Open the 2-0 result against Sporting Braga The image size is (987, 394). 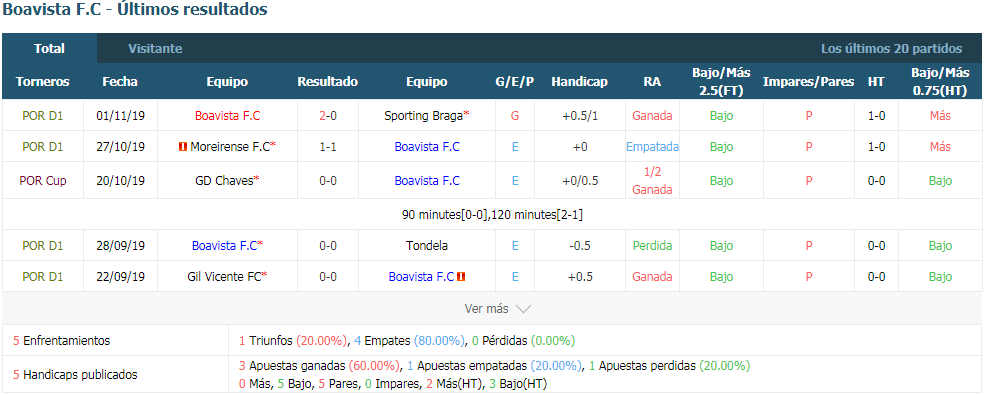[328, 116]
